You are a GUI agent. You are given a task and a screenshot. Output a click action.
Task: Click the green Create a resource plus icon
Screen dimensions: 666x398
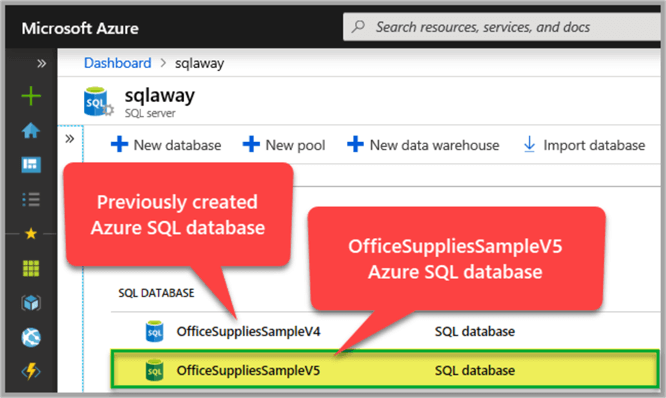[x=31, y=96]
